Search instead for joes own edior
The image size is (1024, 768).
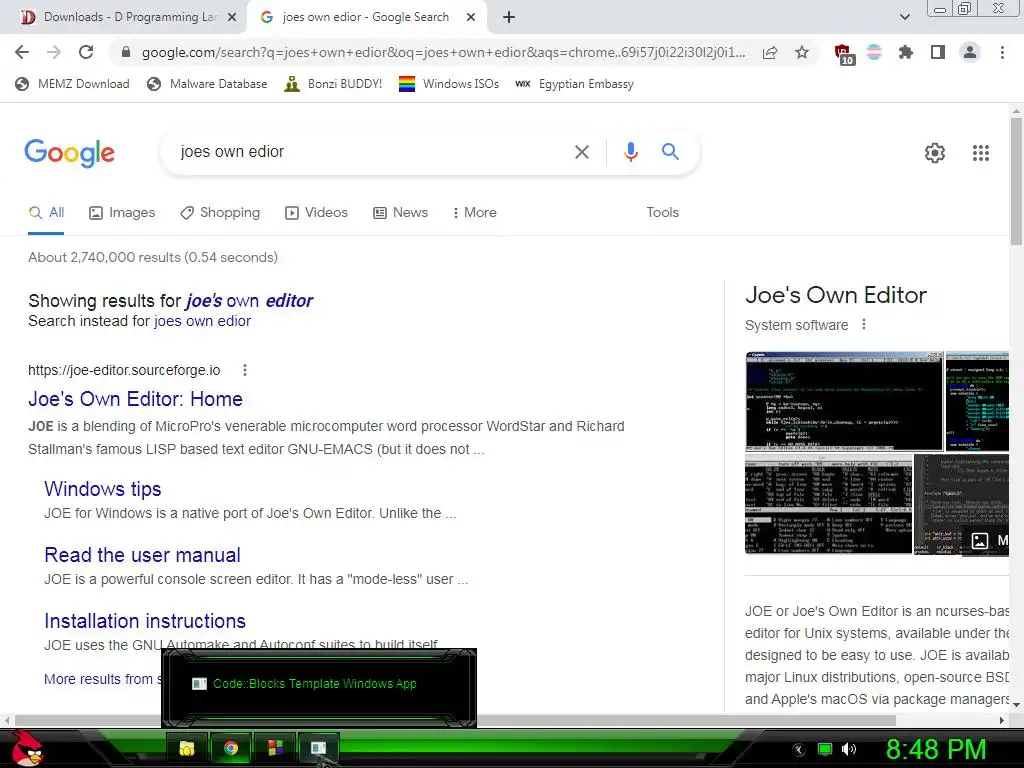pyautogui.click(x=202, y=321)
